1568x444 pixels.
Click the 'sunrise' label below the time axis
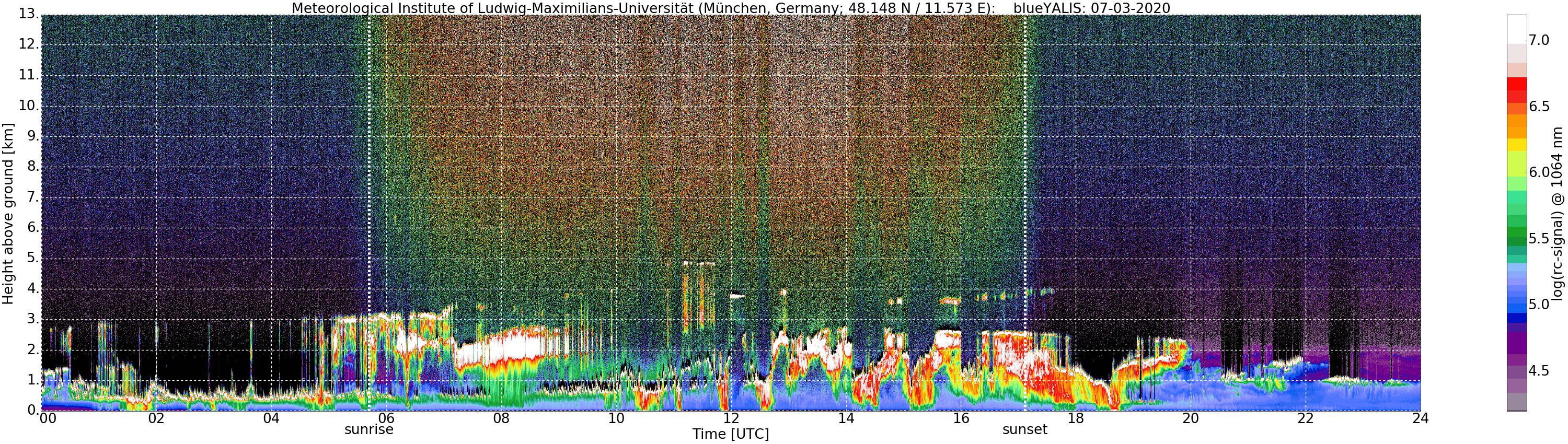(x=369, y=429)
